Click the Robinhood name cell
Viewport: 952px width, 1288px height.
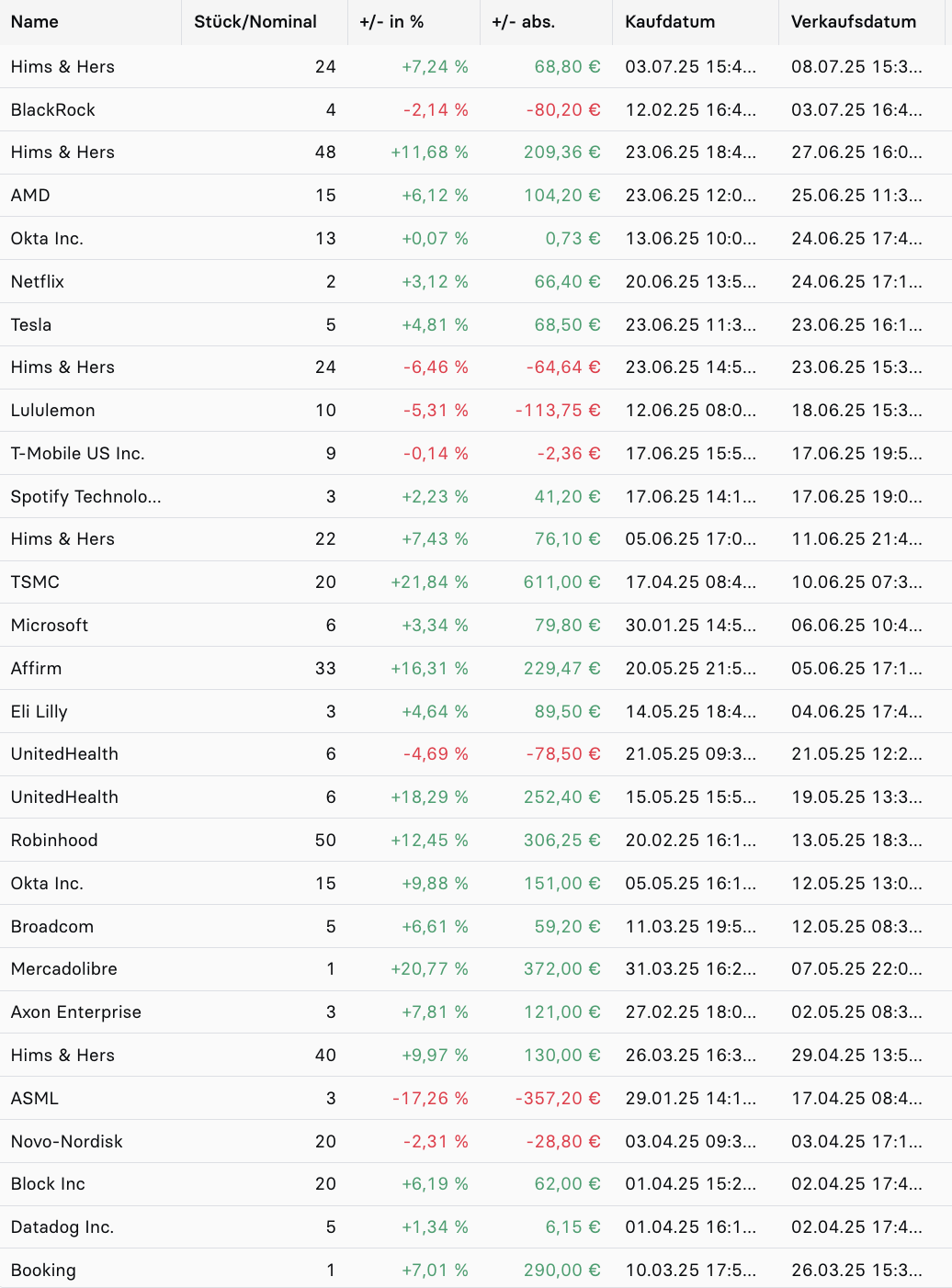point(54,841)
